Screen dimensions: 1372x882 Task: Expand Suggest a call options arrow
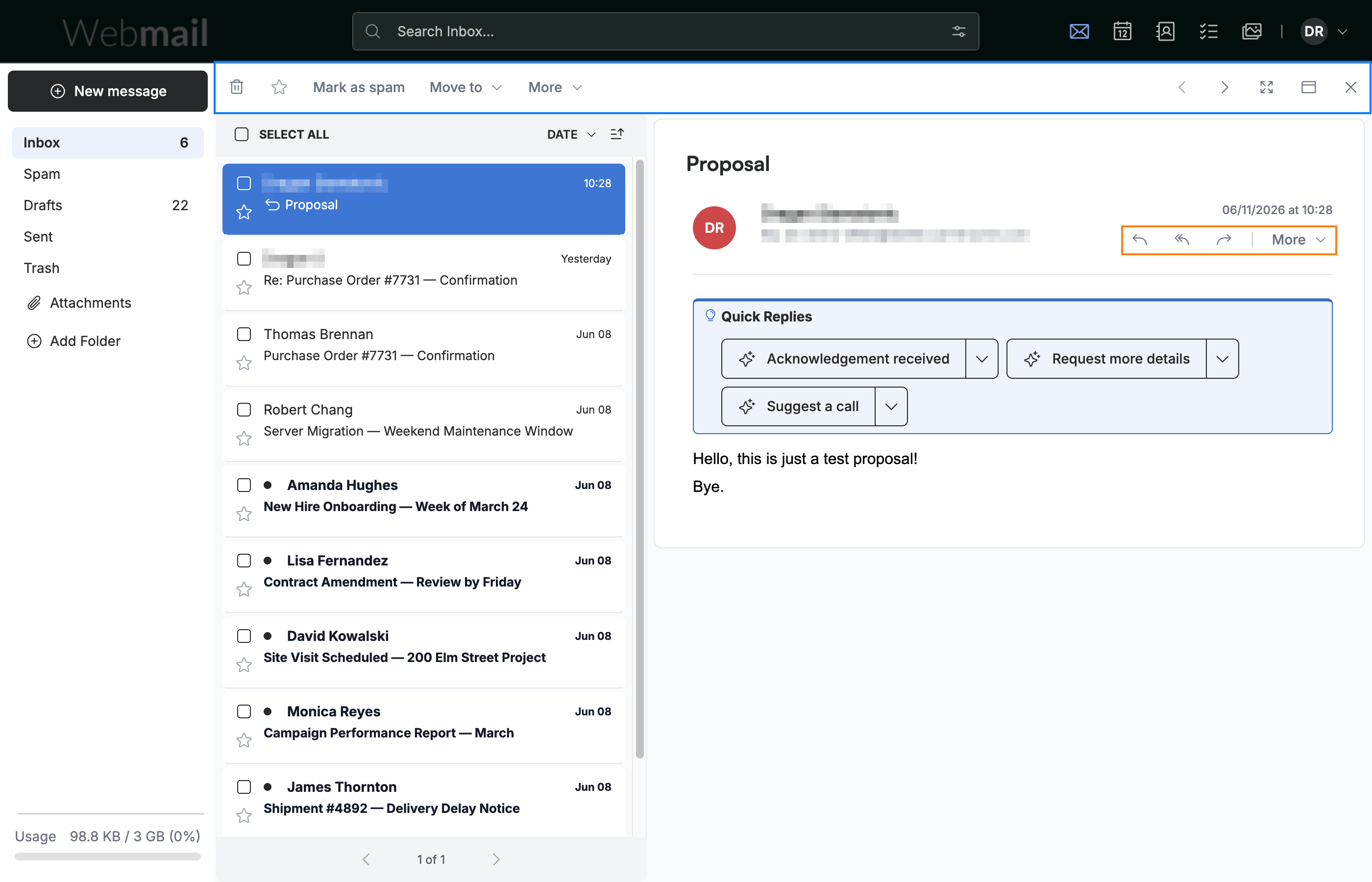click(890, 406)
